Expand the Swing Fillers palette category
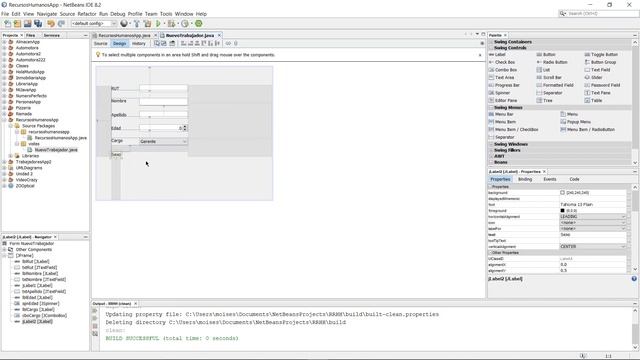Viewport: 640px width, 360px height. point(491,150)
